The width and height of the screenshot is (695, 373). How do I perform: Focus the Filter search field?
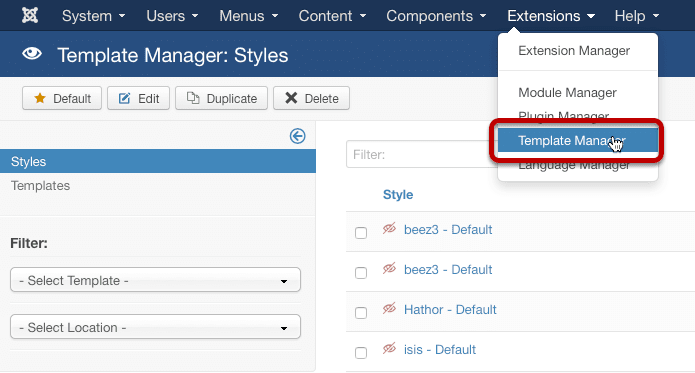(x=421, y=154)
